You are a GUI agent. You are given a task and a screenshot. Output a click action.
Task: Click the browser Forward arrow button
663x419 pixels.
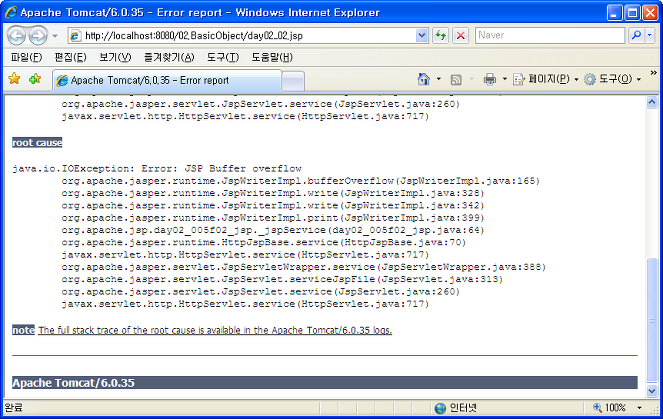click(x=38, y=36)
